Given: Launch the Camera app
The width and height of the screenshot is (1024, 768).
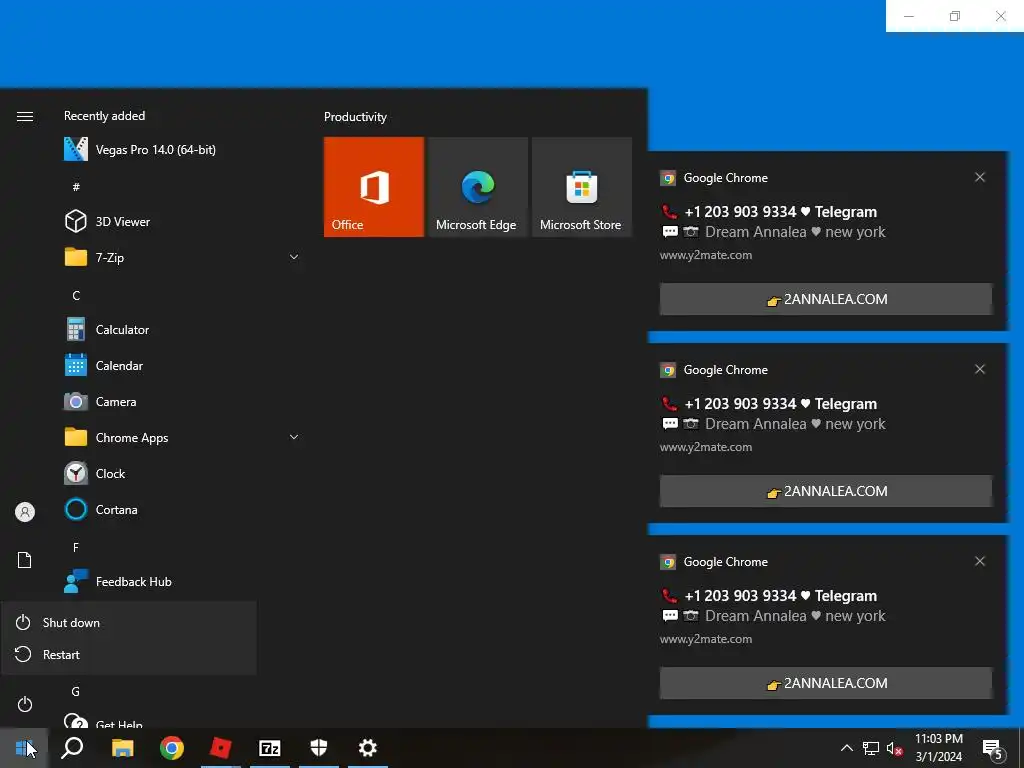Looking at the screenshot, I should click(x=182, y=401).
